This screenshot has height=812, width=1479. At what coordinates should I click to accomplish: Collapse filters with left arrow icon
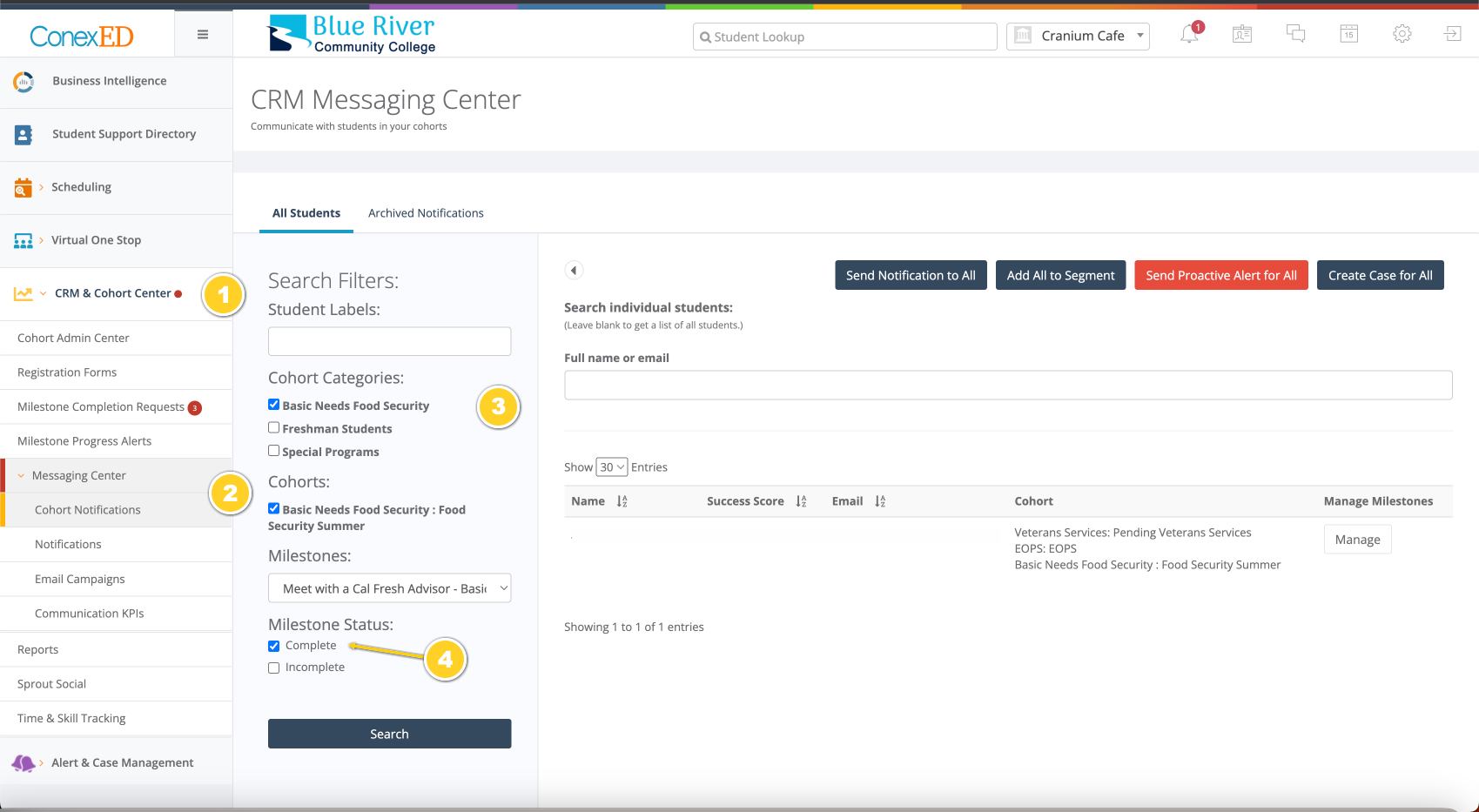tap(574, 270)
